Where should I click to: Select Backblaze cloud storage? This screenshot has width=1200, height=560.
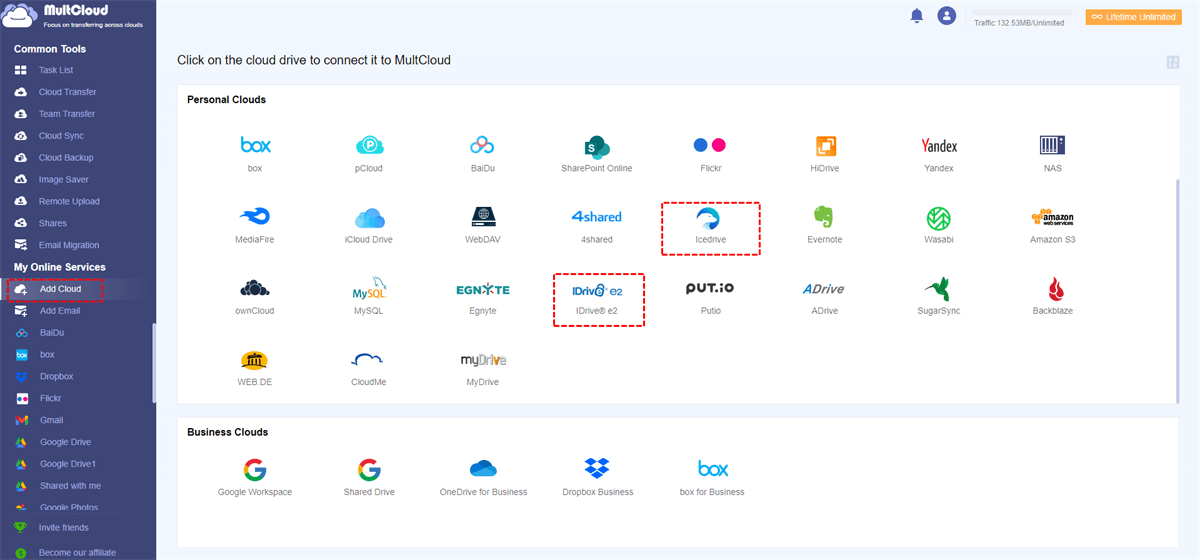click(1054, 295)
